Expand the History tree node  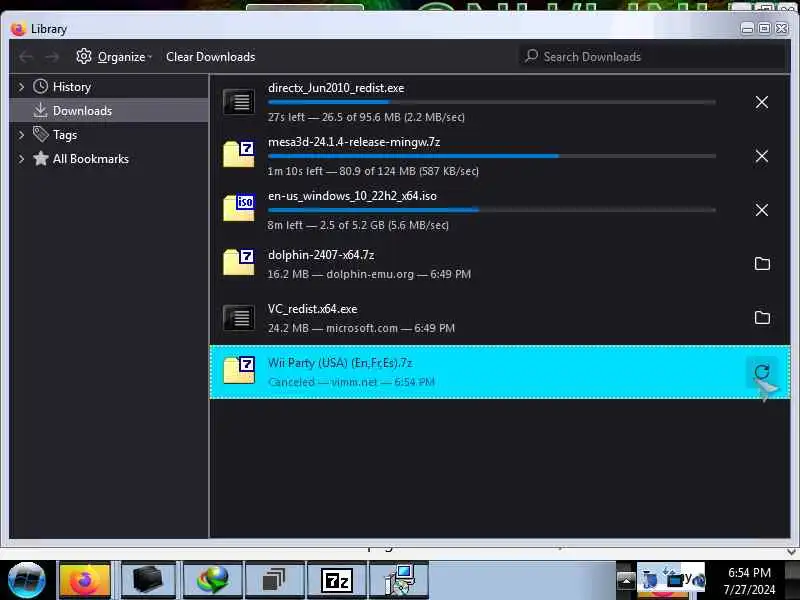tap(21, 87)
